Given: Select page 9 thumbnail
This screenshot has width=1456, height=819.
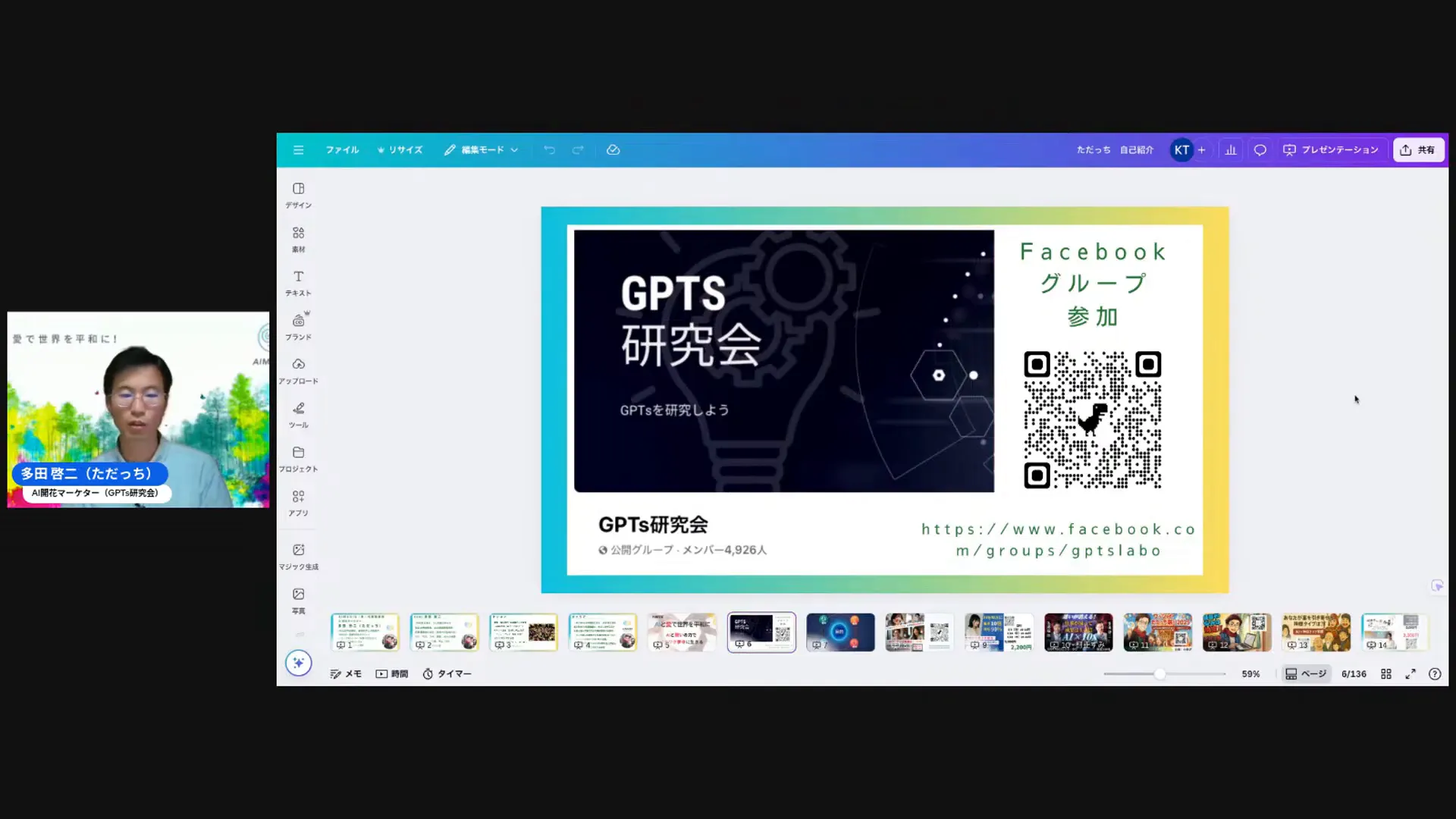Looking at the screenshot, I should click(999, 632).
